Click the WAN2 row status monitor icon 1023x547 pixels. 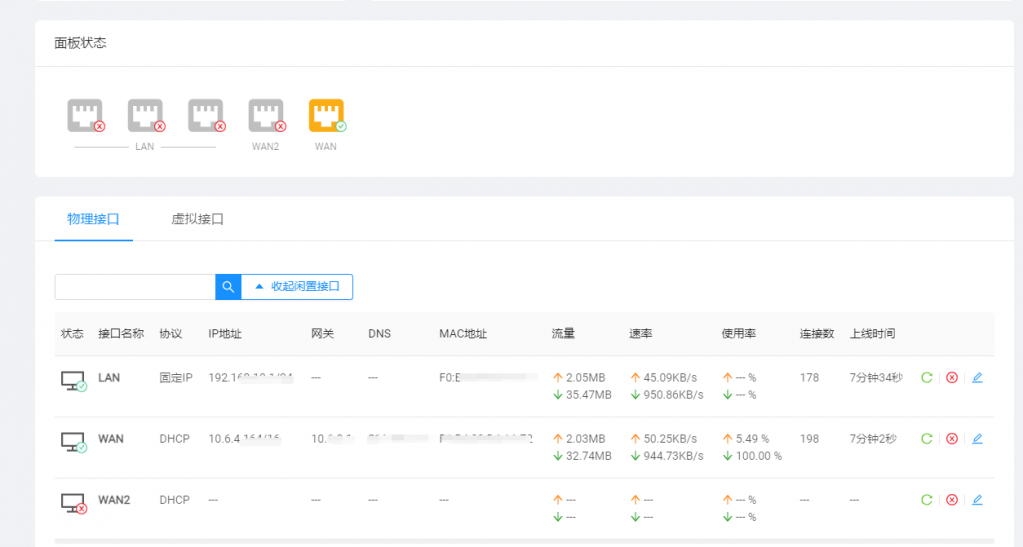(74, 503)
